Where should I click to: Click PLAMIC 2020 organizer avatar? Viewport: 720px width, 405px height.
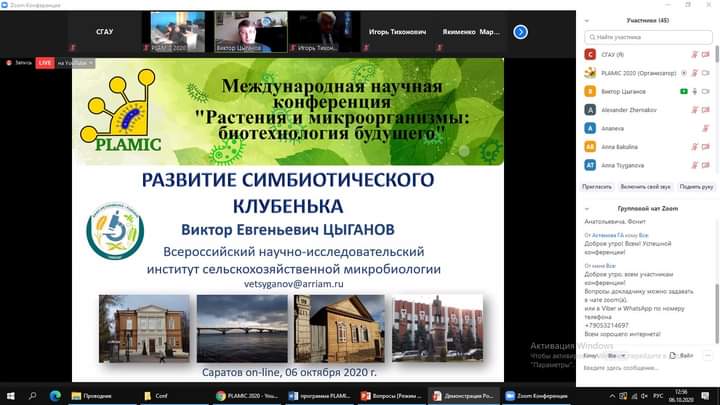click(590, 73)
